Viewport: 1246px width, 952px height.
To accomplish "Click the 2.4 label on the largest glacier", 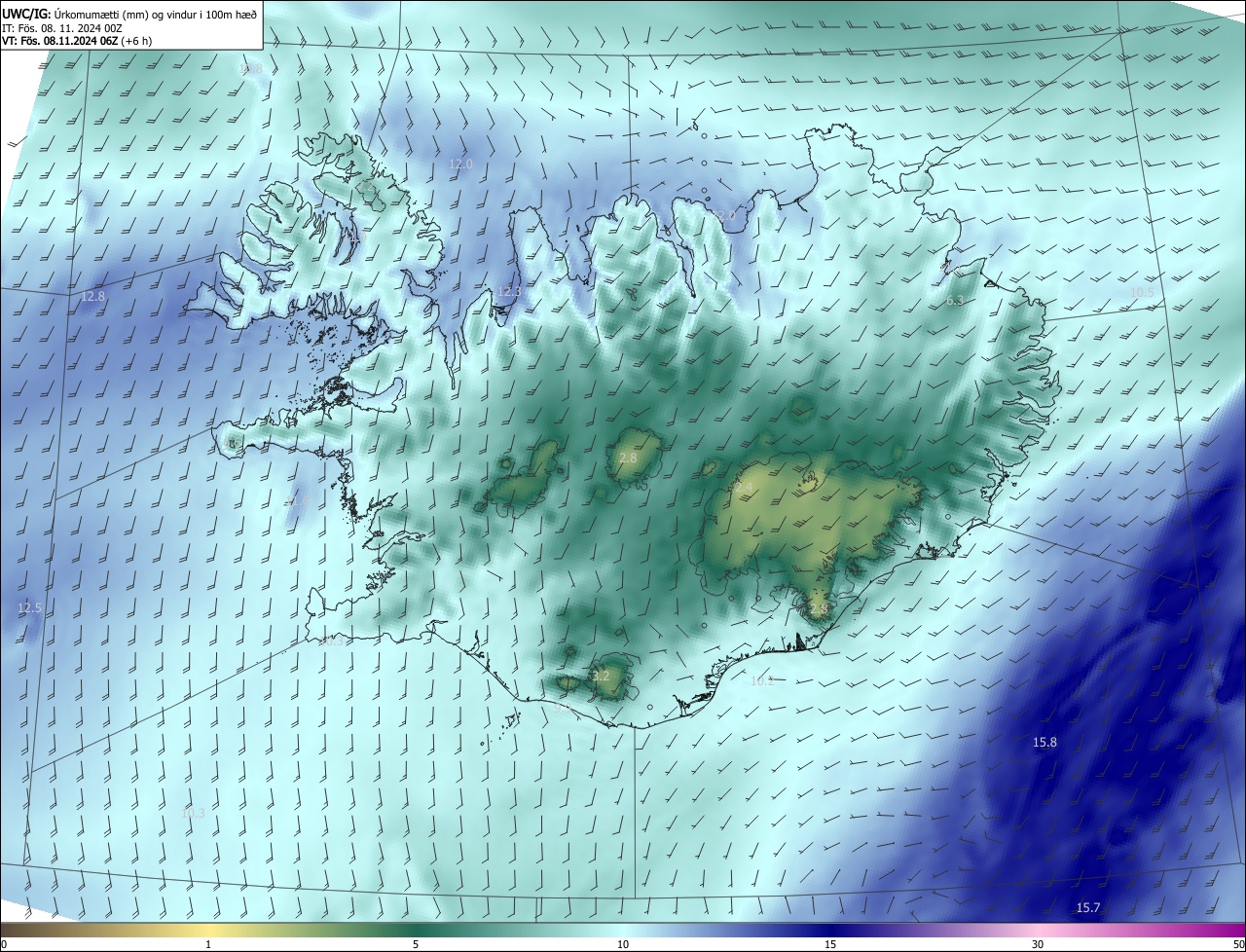I will 745,486.
